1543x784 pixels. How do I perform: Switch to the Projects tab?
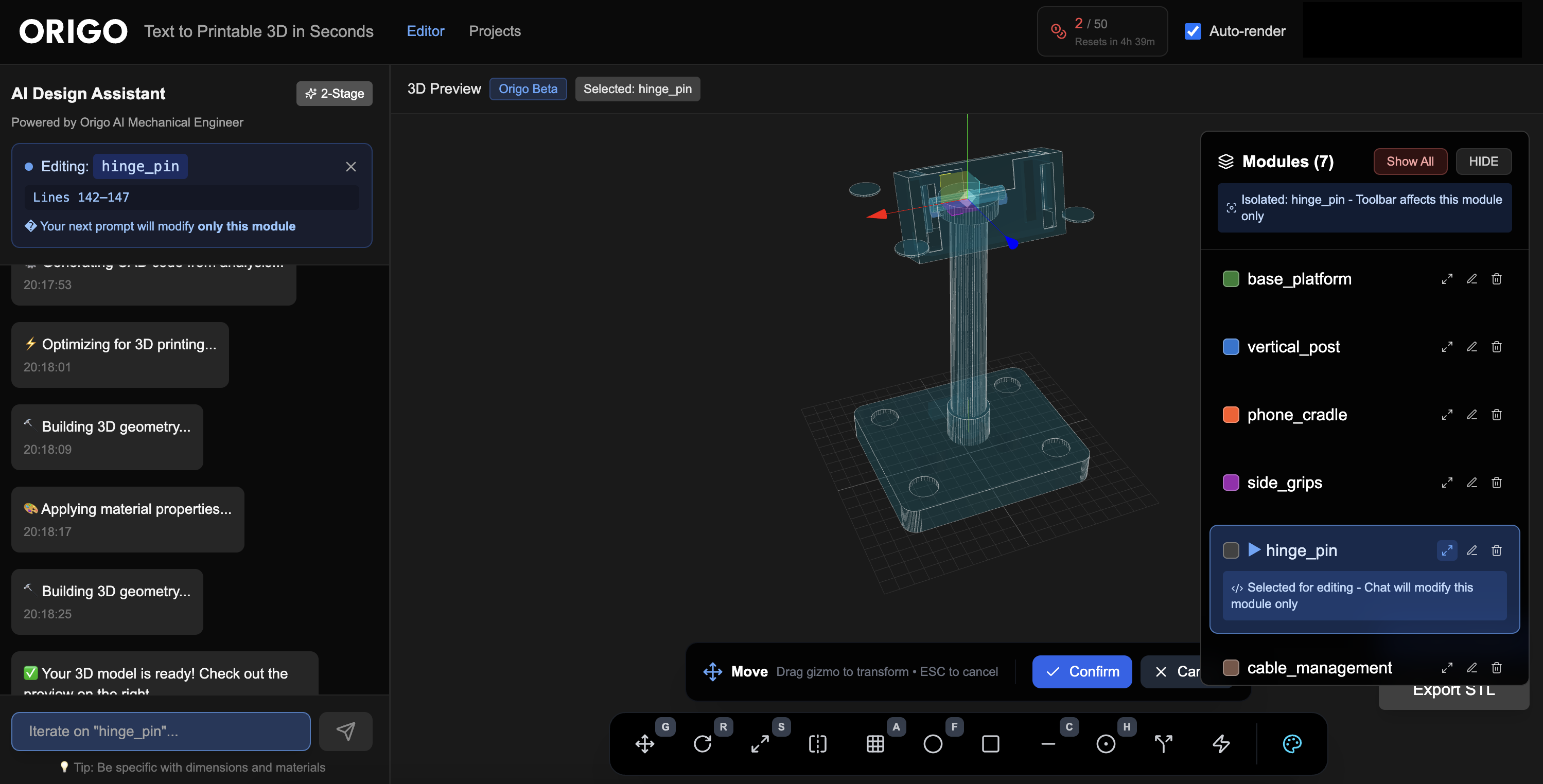[x=495, y=31]
